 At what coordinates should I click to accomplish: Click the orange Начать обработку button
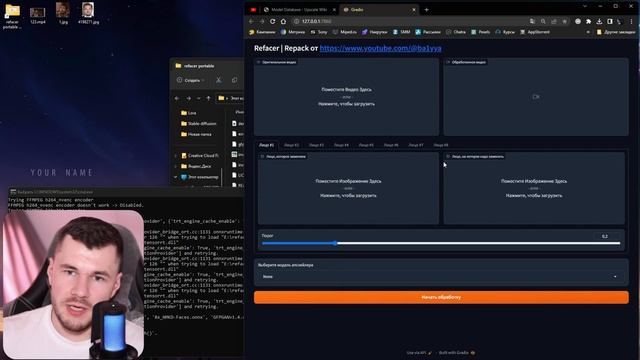click(x=441, y=297)
